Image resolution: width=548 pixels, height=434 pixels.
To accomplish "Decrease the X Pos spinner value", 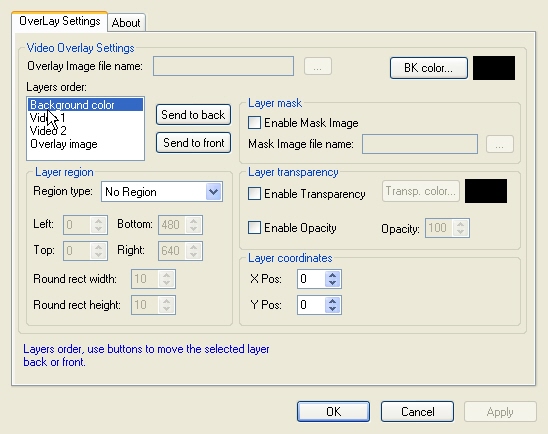I will 332,283.
